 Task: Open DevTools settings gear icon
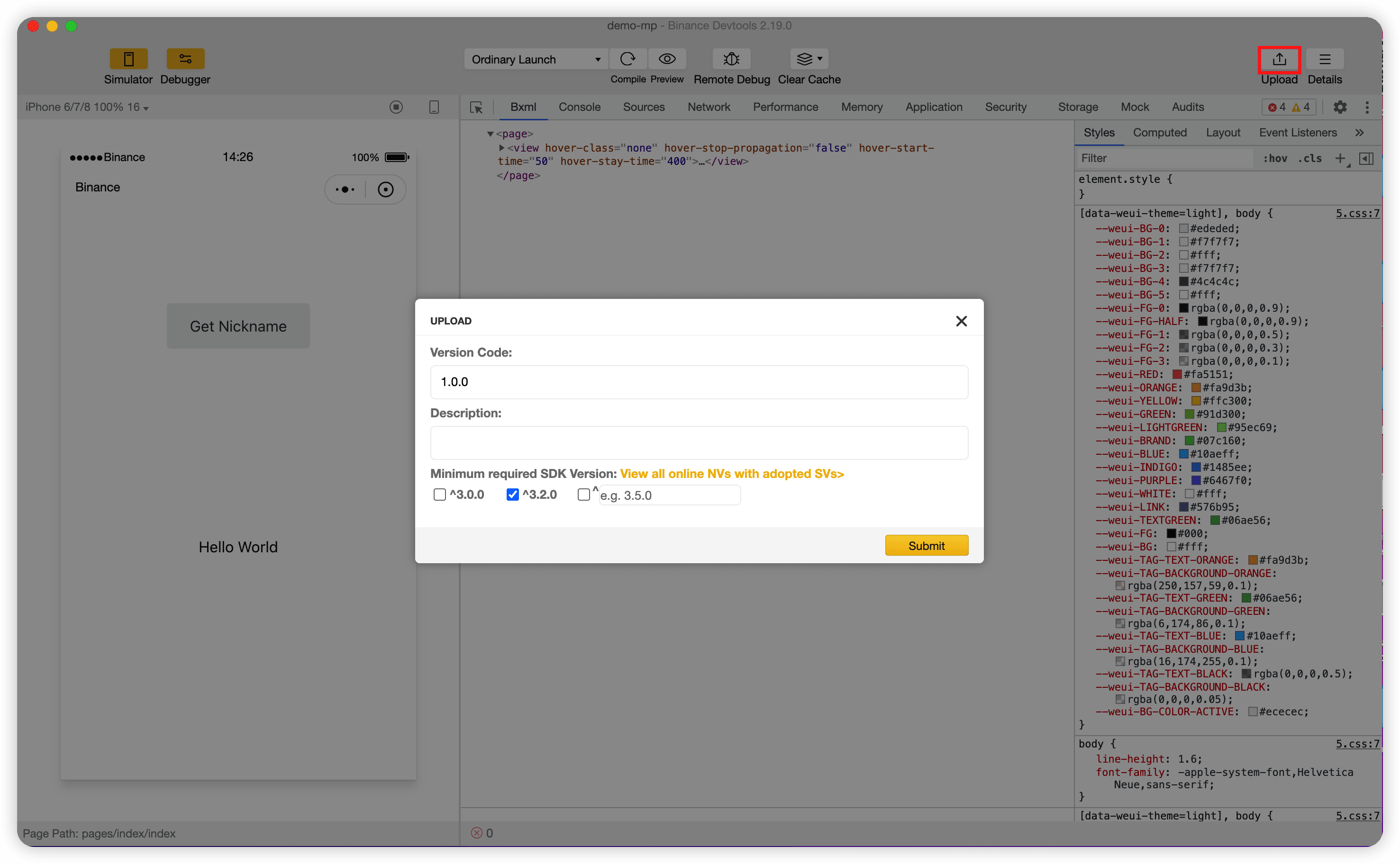pos(1340,107)
